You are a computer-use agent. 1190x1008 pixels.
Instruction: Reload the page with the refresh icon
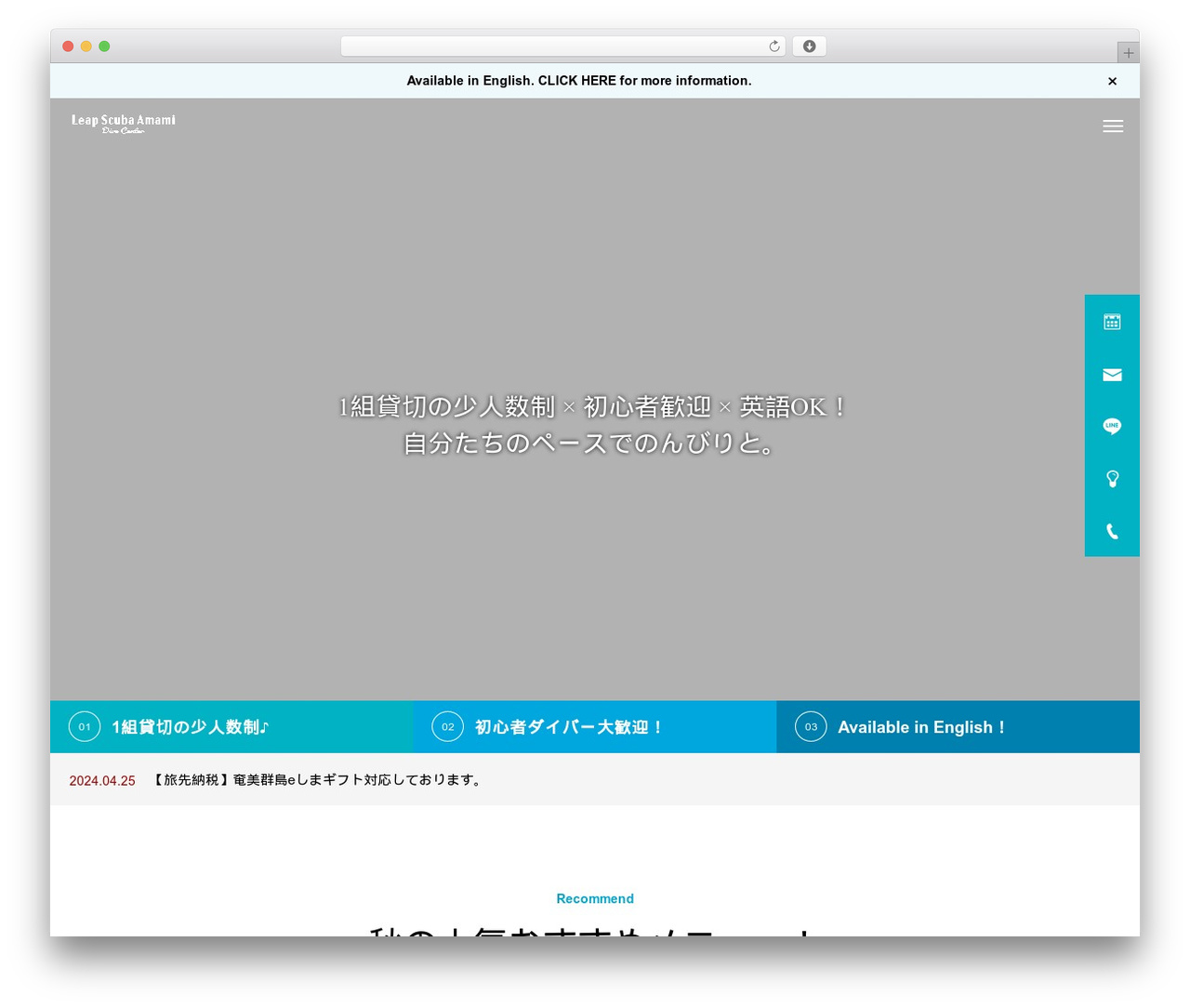[774, 46]
